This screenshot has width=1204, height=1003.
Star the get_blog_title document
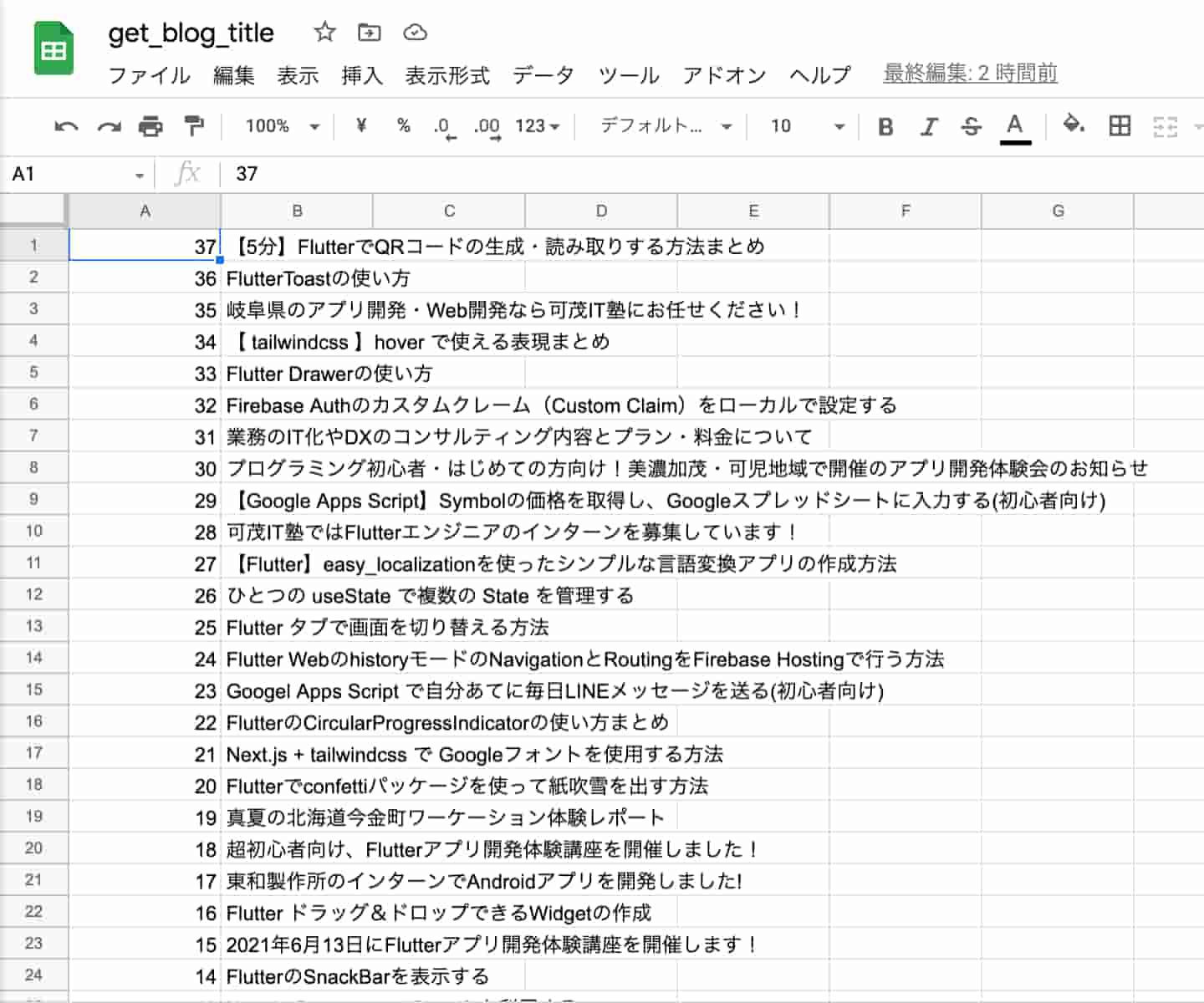(324, 33)
